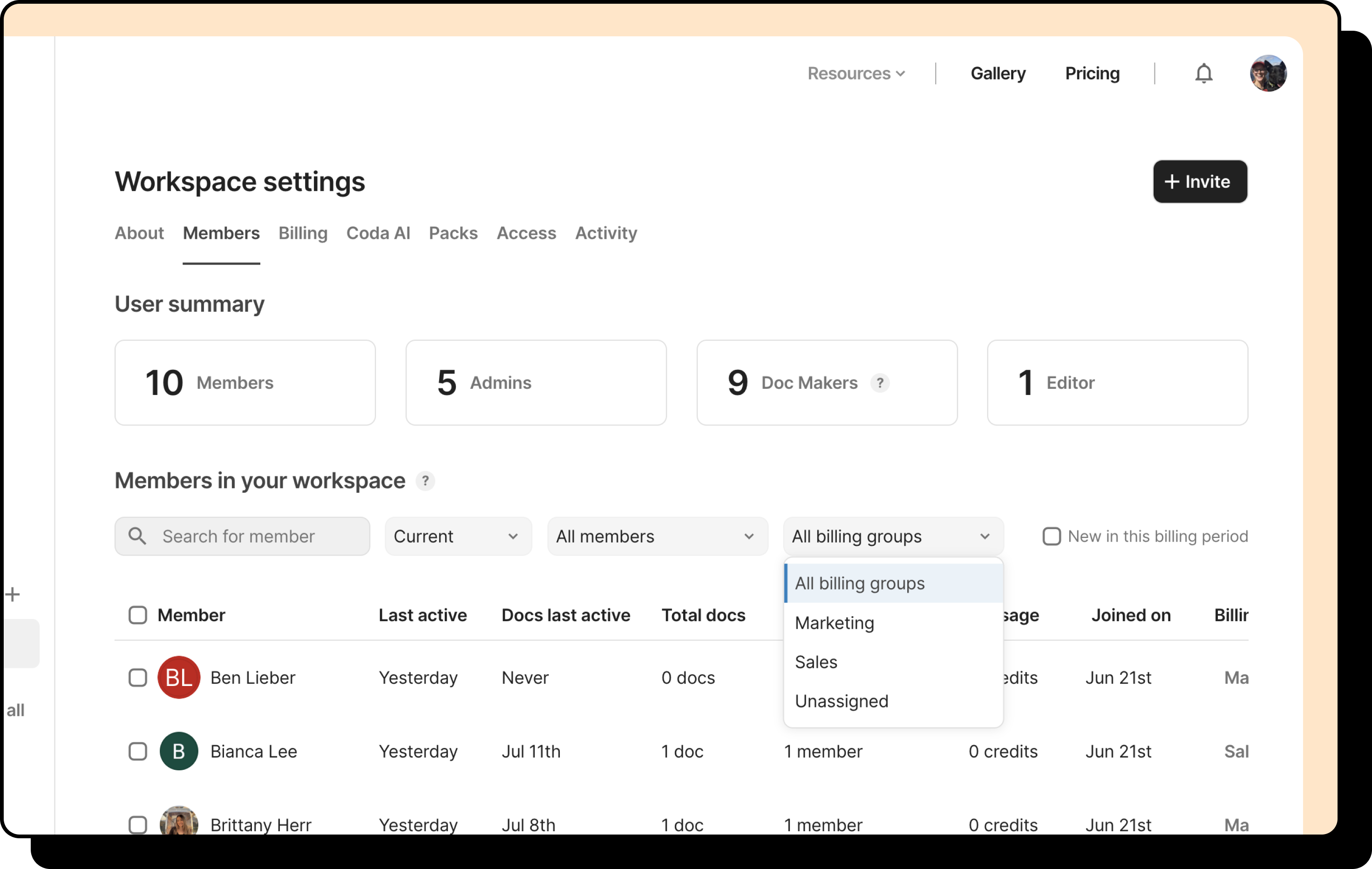Expand the All members filter dropdown
The width and height of the screenshot is (1372, 869).
(x=657, y=536)
